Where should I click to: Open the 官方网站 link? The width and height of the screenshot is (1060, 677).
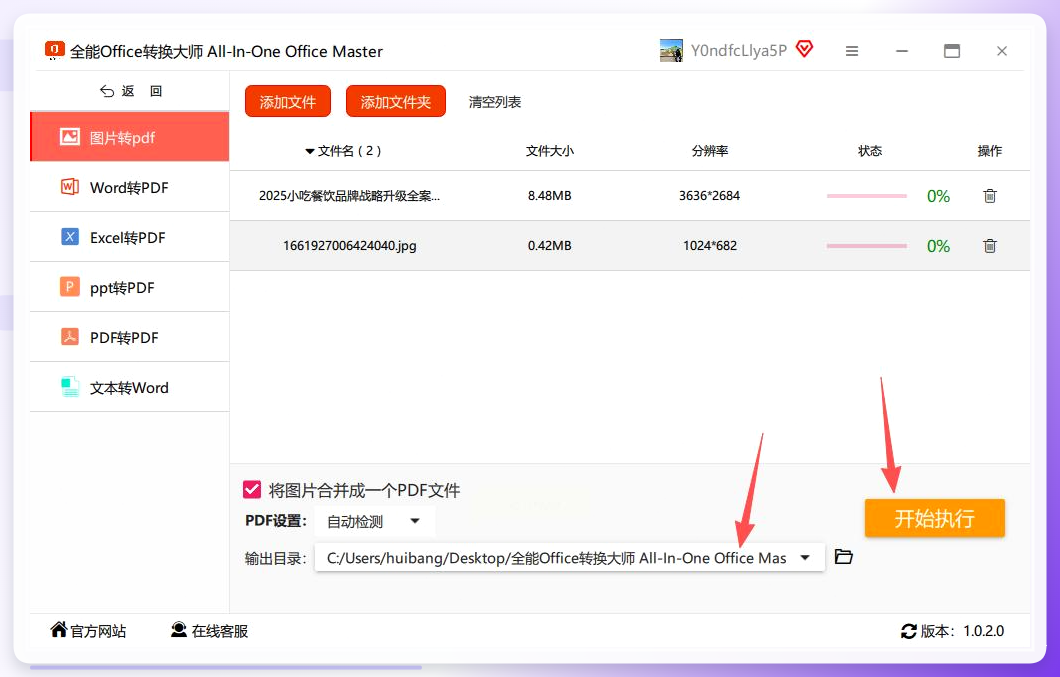(x=89, y=630)
